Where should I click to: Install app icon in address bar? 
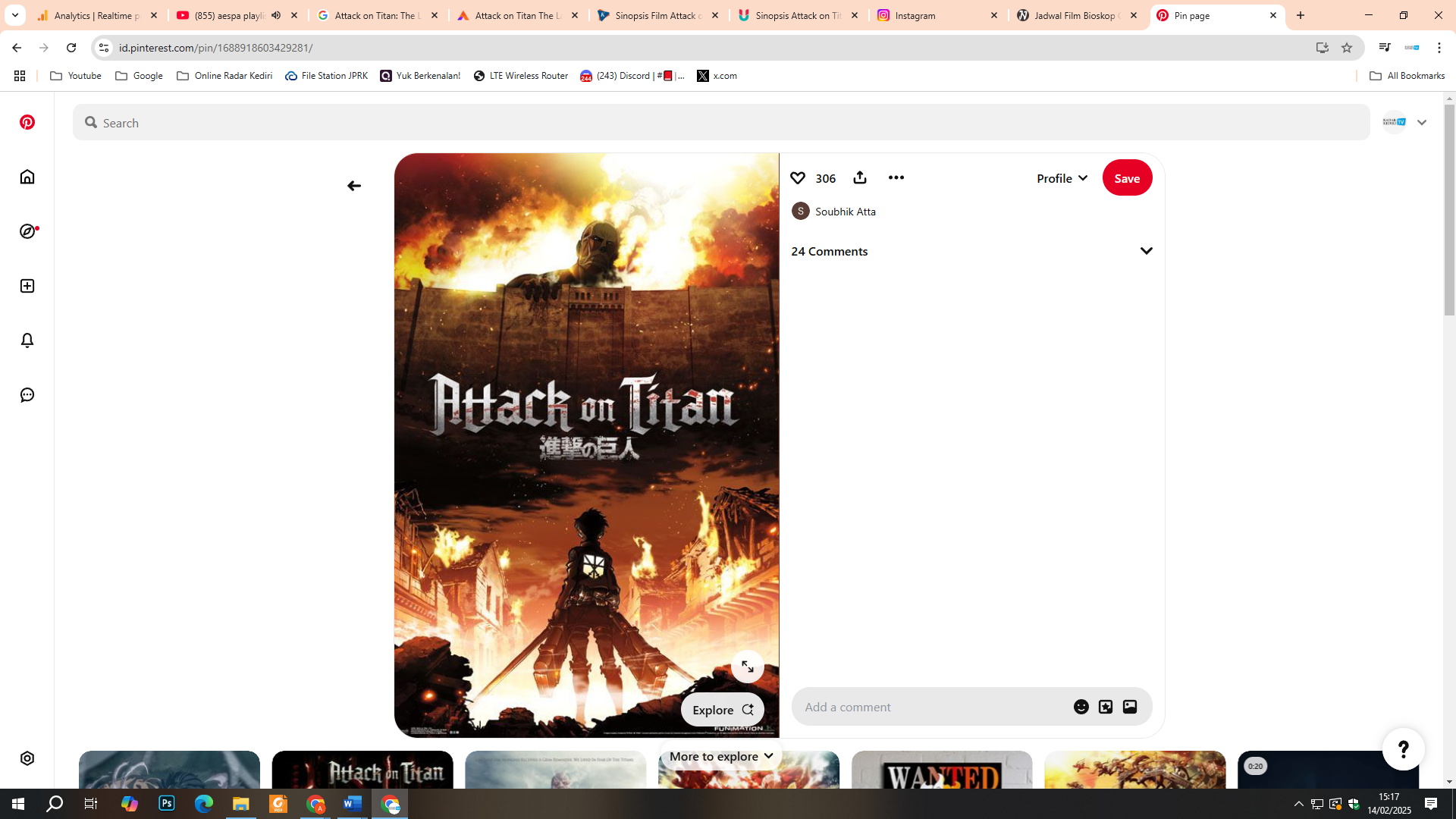[1323, 48]
